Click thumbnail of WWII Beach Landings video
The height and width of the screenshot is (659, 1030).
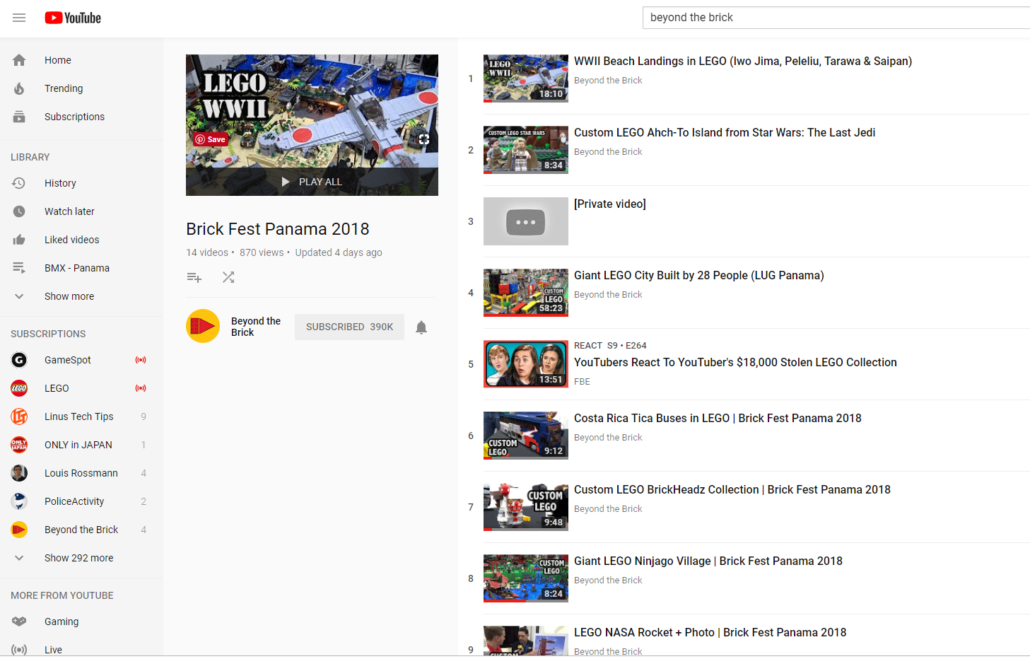click(526, 78)
